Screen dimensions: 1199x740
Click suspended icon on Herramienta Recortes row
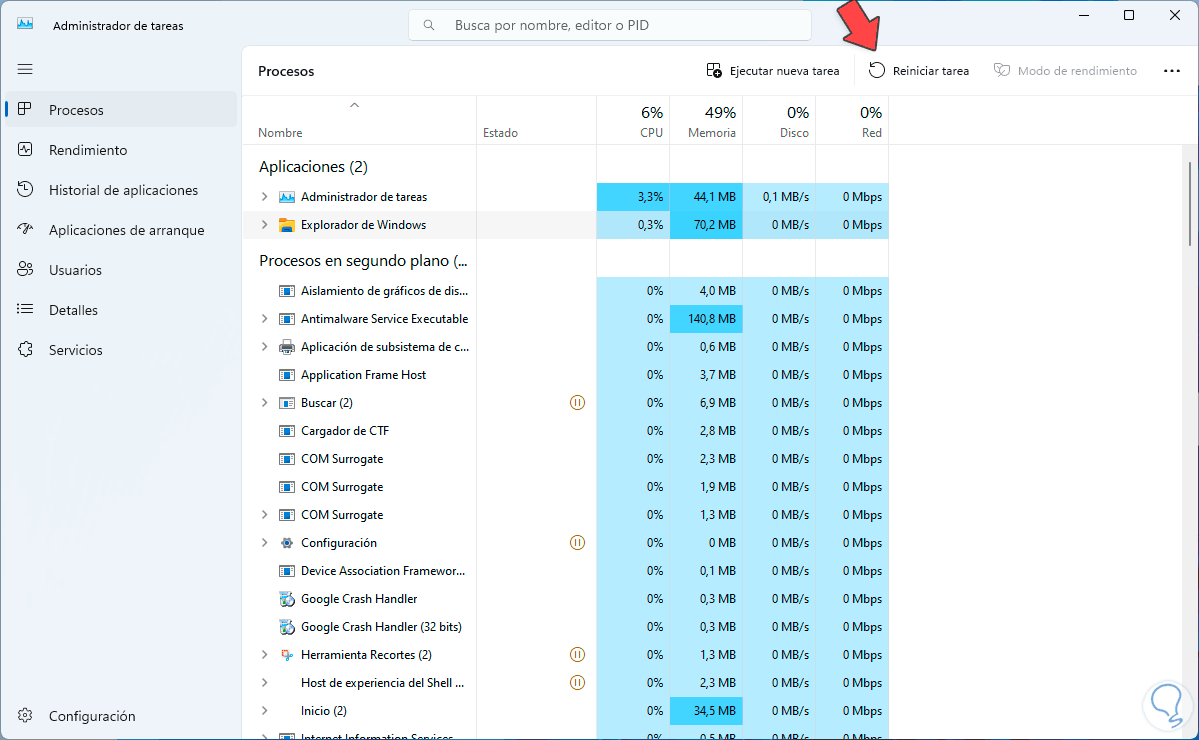coord(577,654)
